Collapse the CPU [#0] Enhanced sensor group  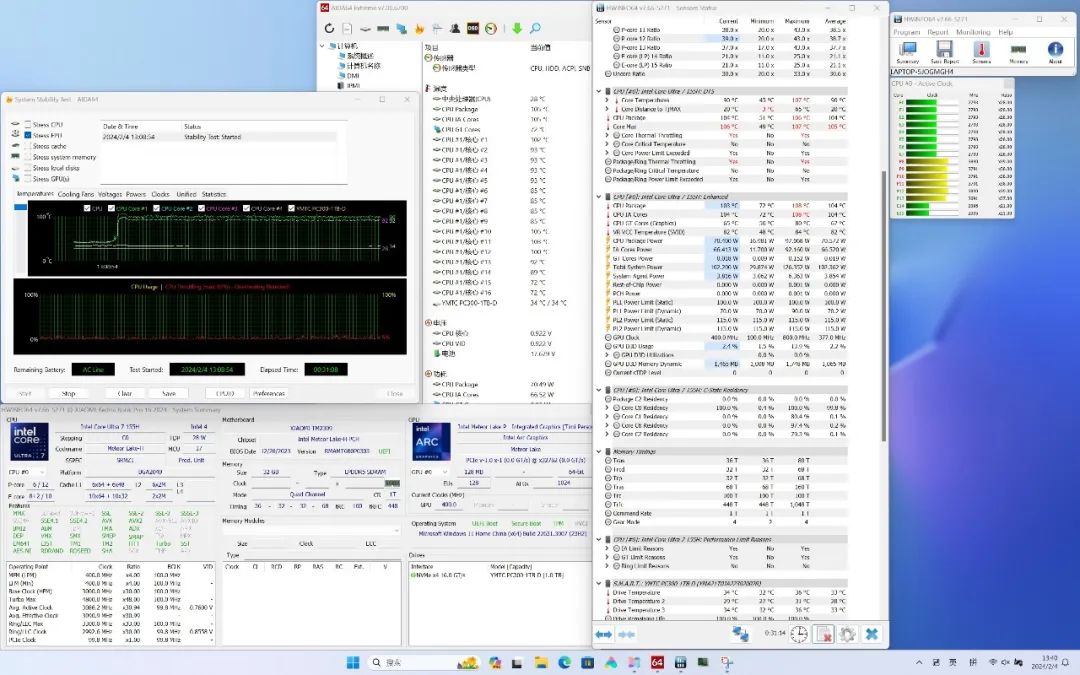pos(598,196)
